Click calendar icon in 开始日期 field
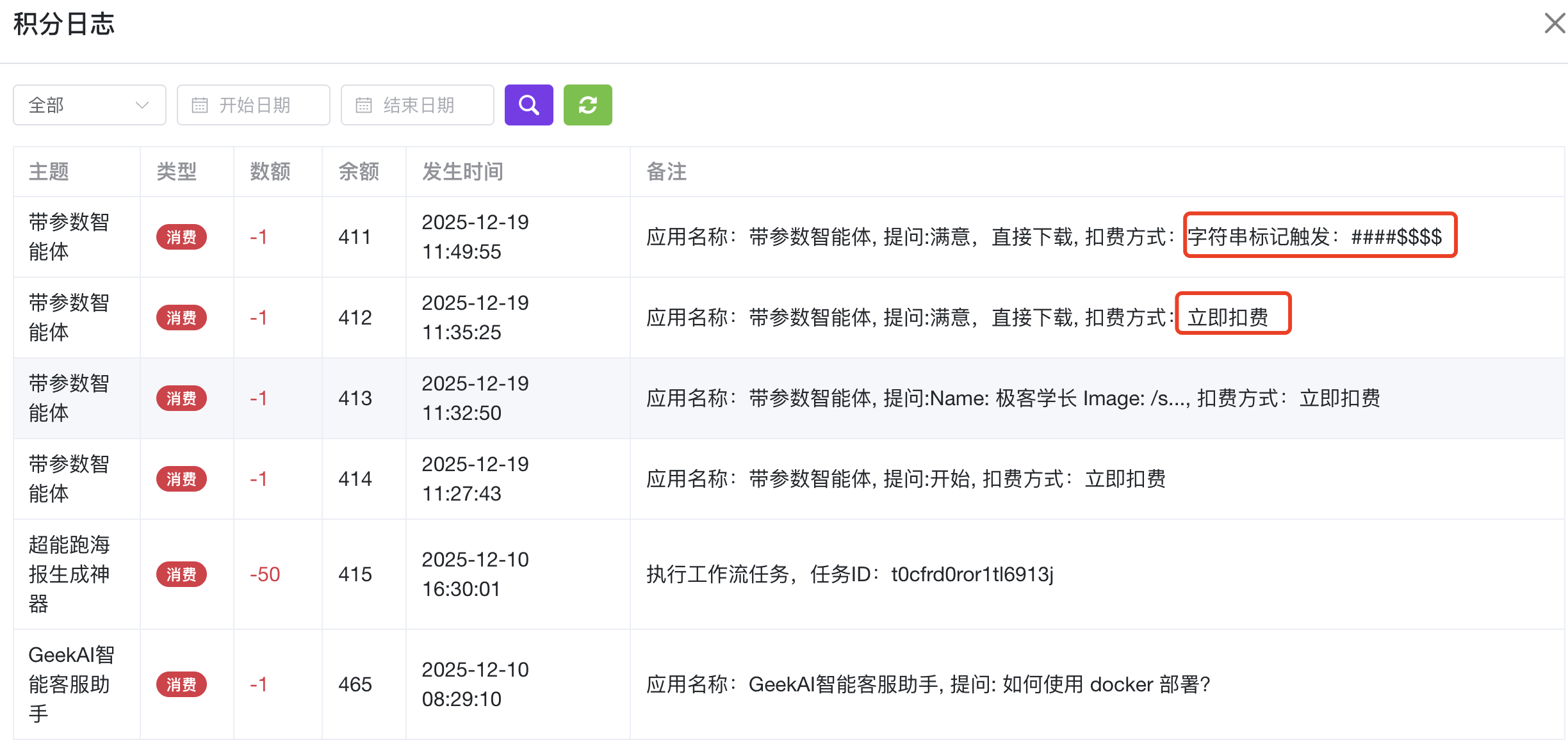 [x=200, y=105]
